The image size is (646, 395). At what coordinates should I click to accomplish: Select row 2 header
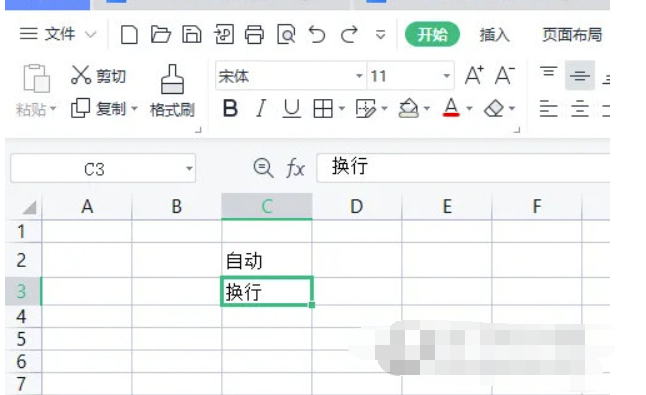point(23,260)
